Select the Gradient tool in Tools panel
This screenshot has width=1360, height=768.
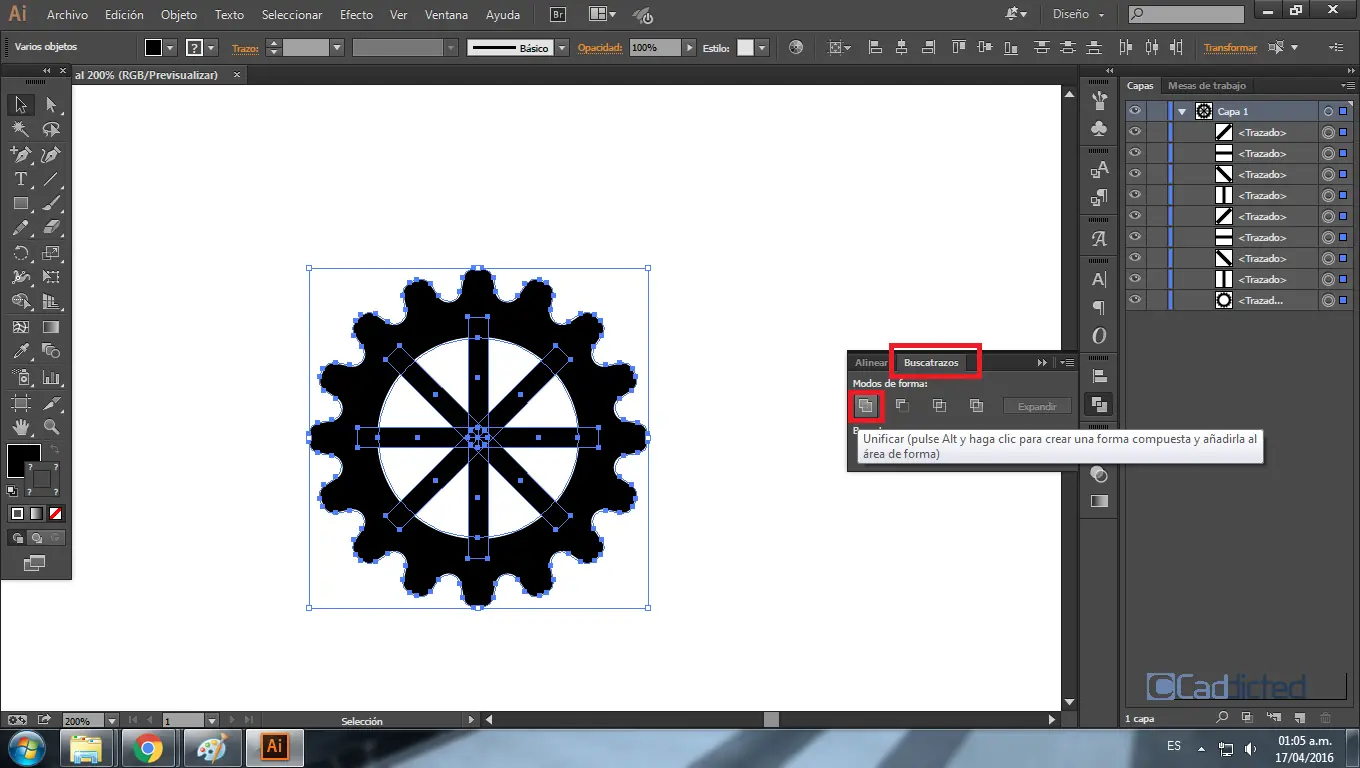[51, 327]
